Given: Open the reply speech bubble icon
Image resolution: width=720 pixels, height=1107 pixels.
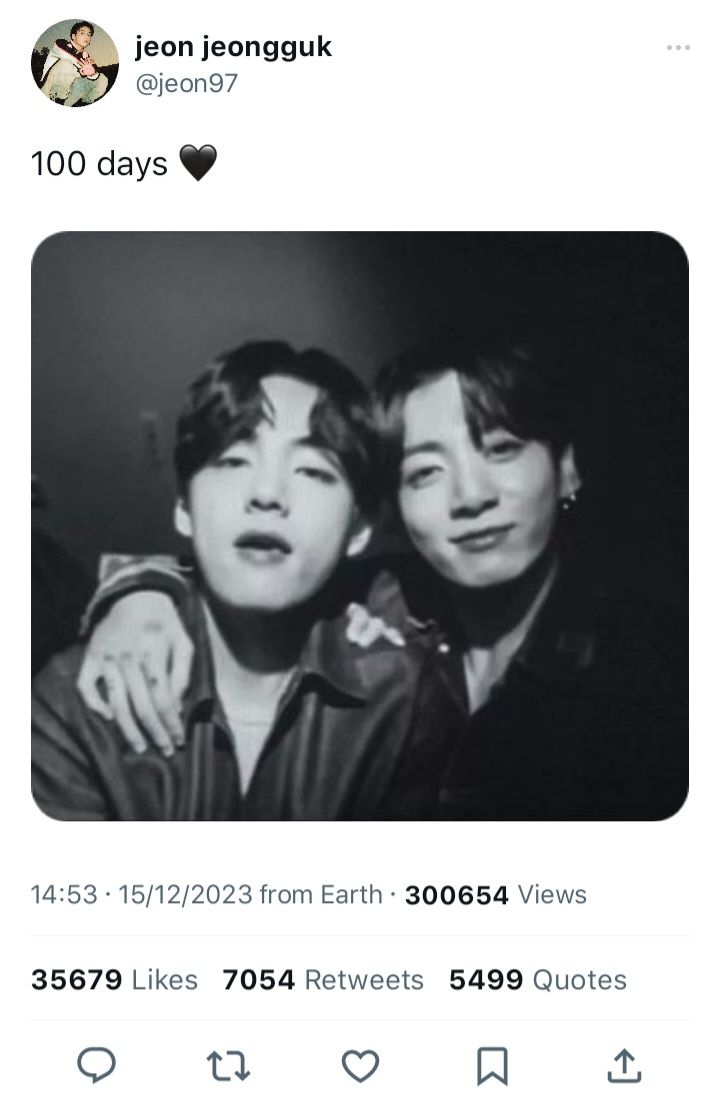Looking at the screenshot, I should click(x=96, y=1065).
